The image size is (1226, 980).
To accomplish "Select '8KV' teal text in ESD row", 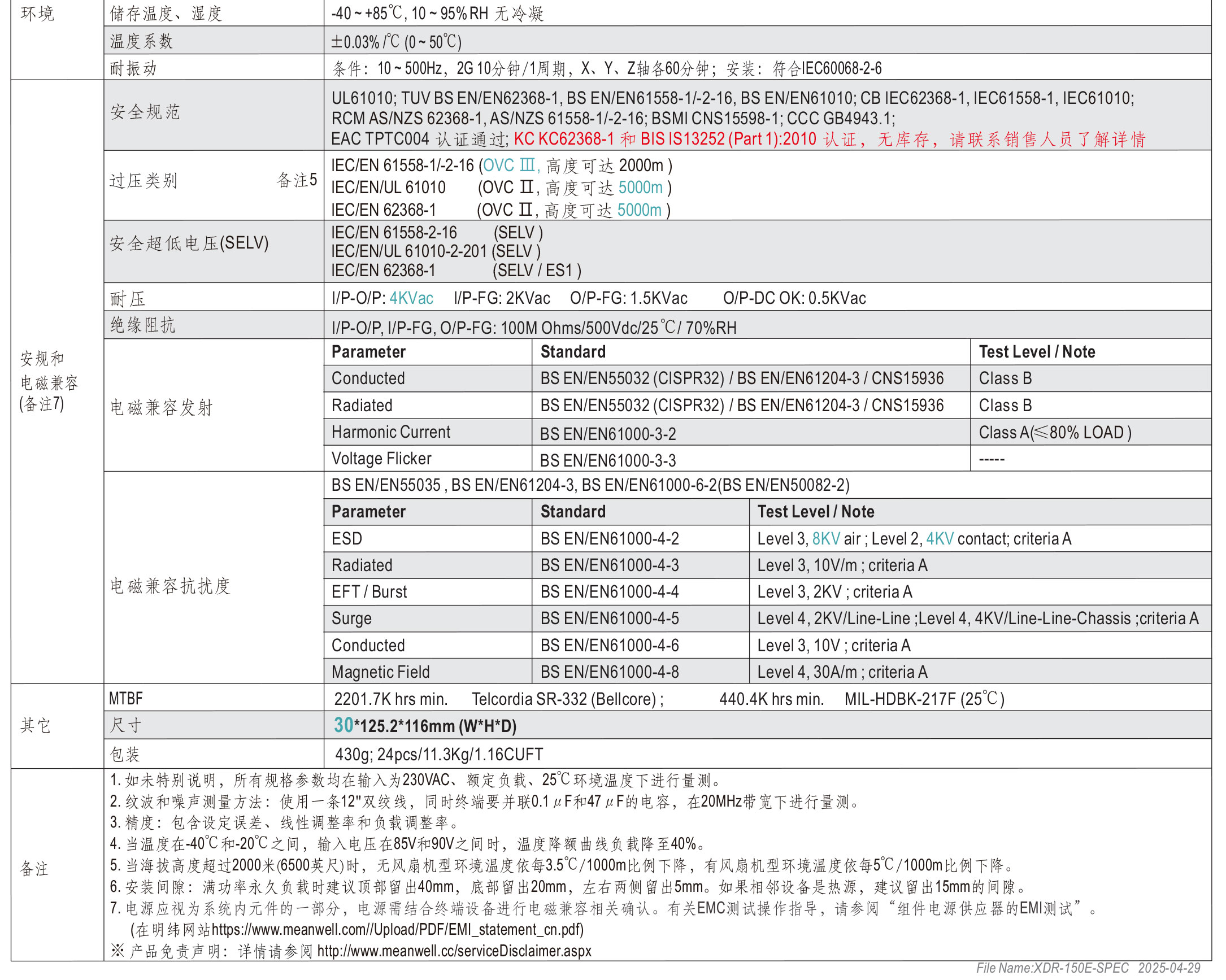I will coord(825,538).
